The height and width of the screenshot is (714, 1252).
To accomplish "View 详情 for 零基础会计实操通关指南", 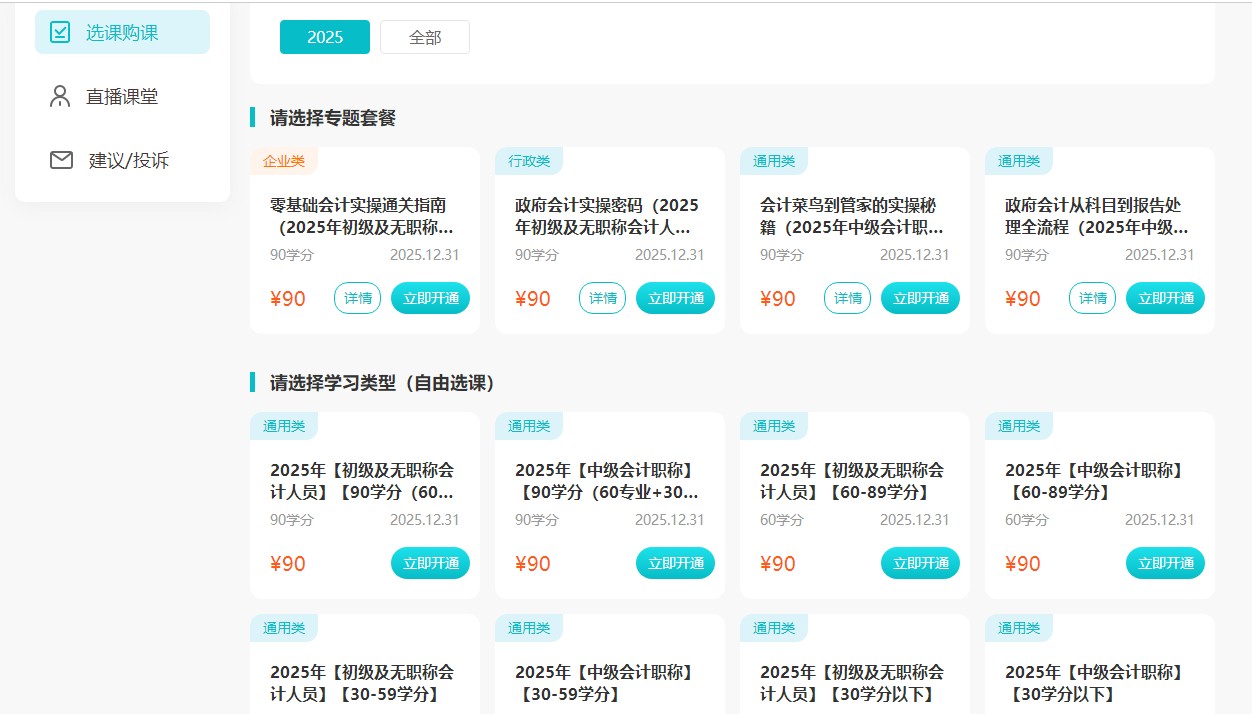I will 358,298.
